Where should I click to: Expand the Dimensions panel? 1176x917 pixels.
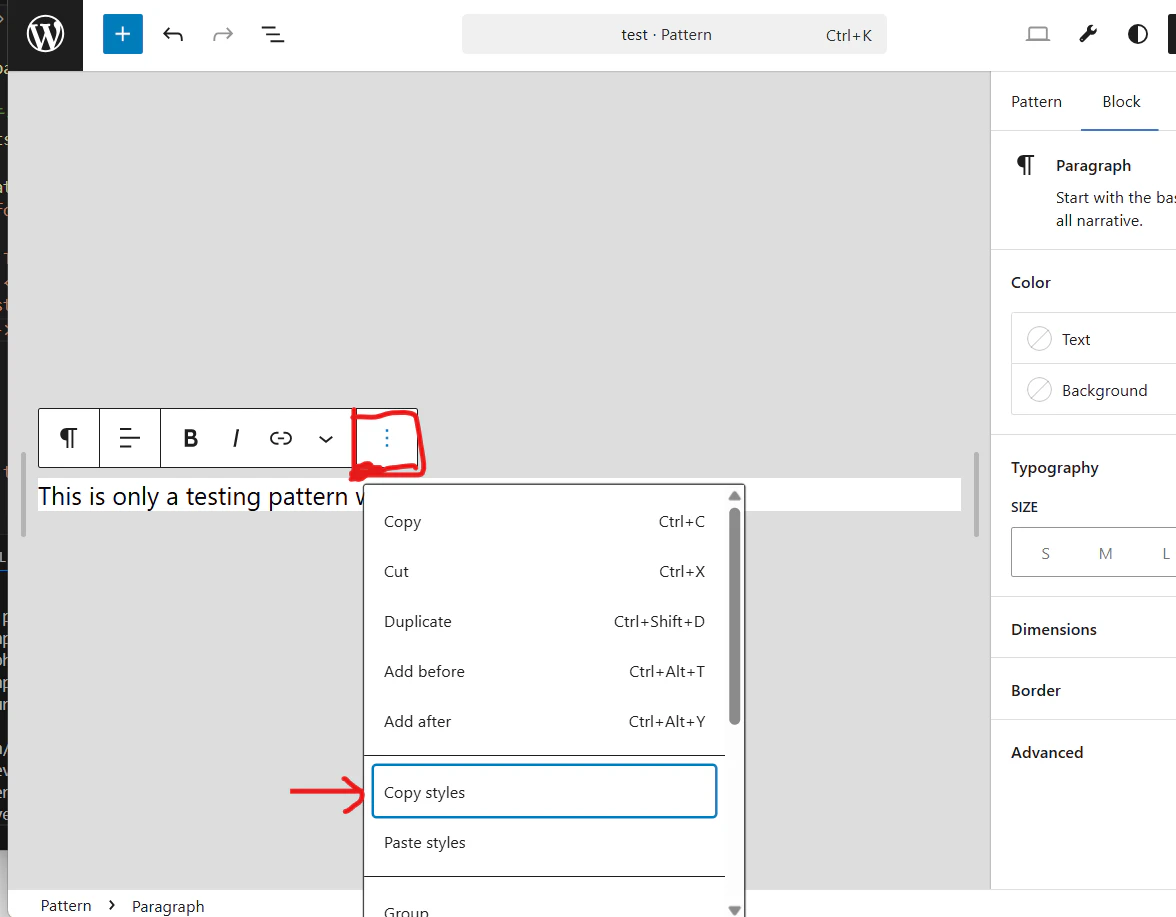click(x=1083, y=629)
